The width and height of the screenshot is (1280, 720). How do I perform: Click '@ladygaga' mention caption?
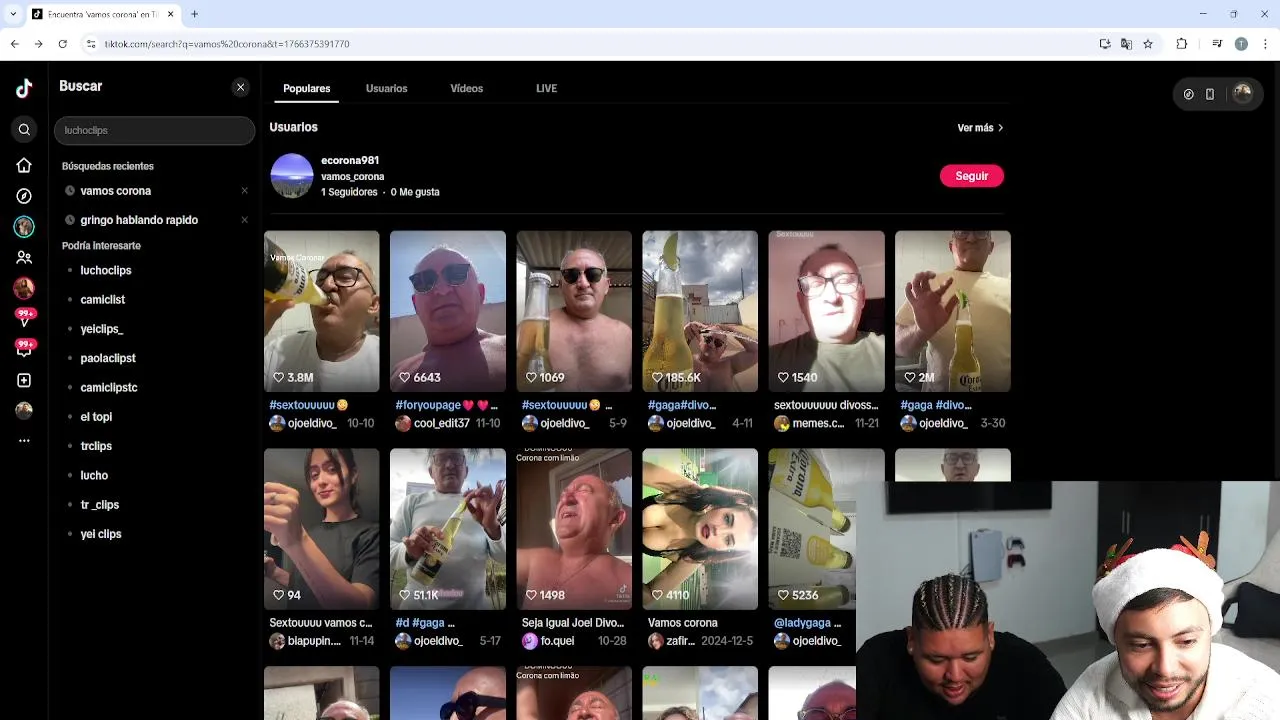click(x=803, y=623)
